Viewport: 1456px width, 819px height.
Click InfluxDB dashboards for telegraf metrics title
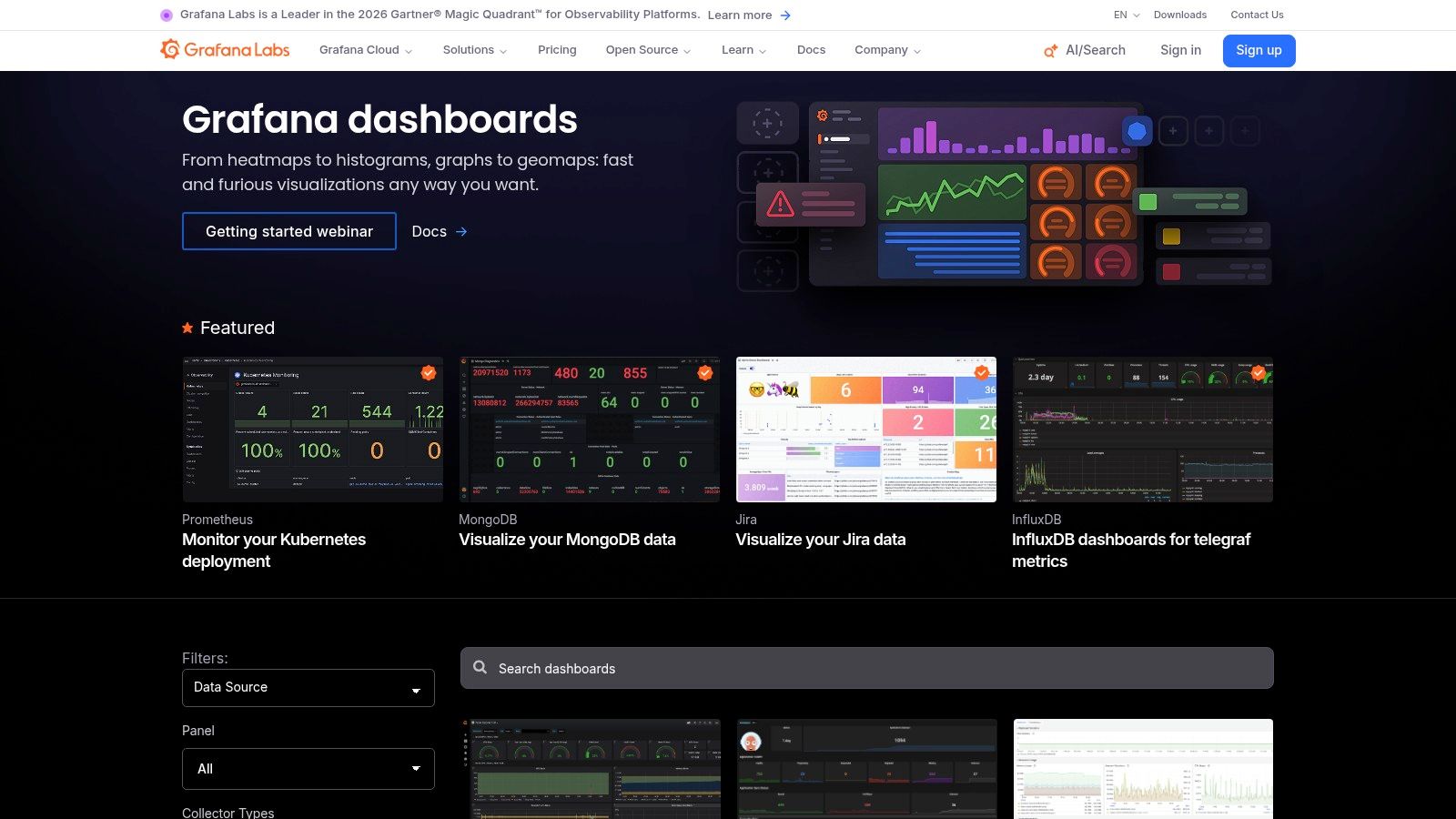coord(1131,551)
